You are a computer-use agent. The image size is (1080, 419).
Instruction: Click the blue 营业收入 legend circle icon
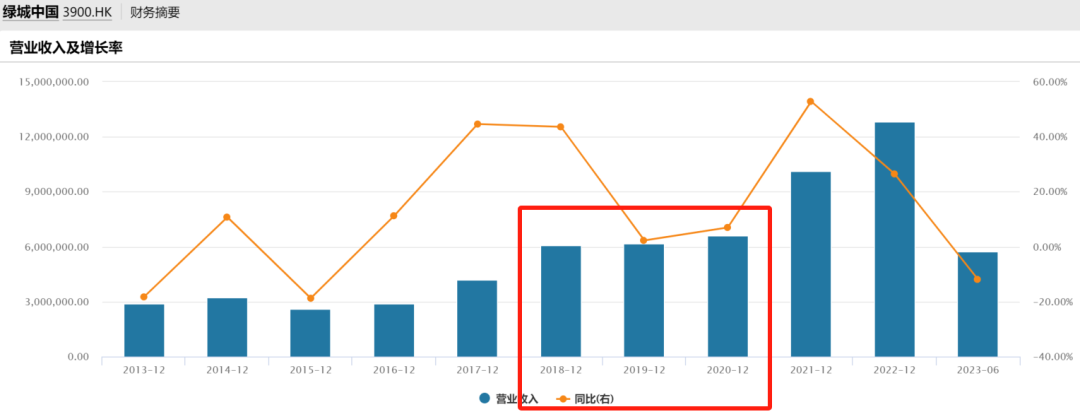[x=485, y=398]
